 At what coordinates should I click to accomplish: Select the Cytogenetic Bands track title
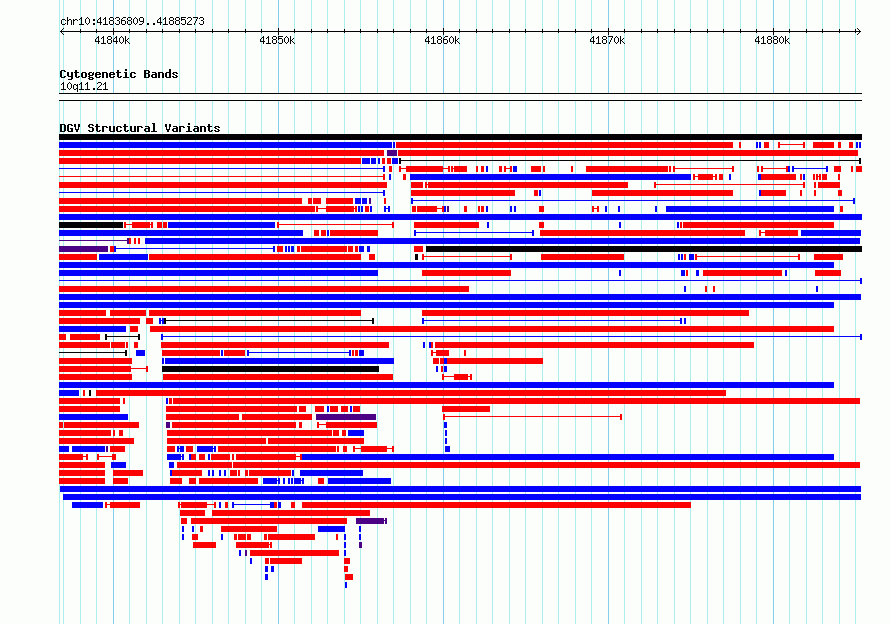[x=119, y=74]
